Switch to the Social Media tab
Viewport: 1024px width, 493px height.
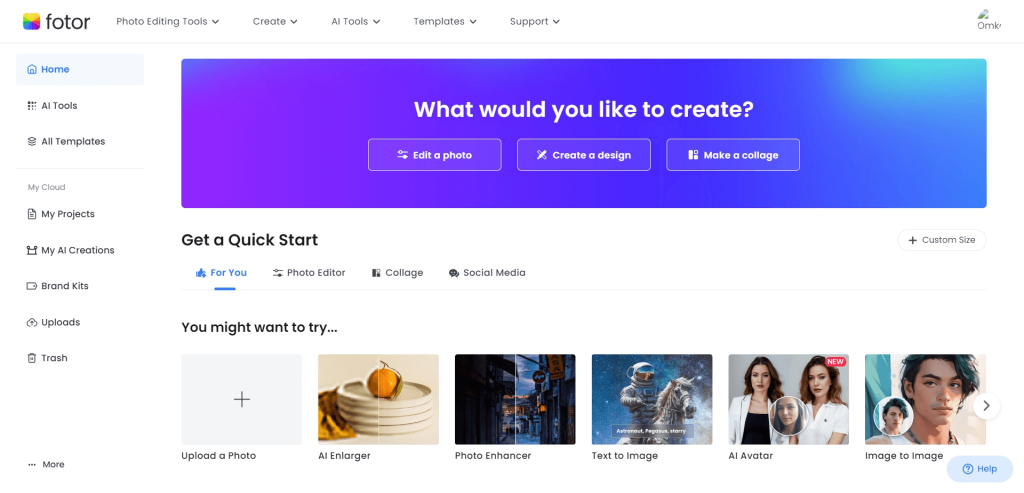[487, 273]
